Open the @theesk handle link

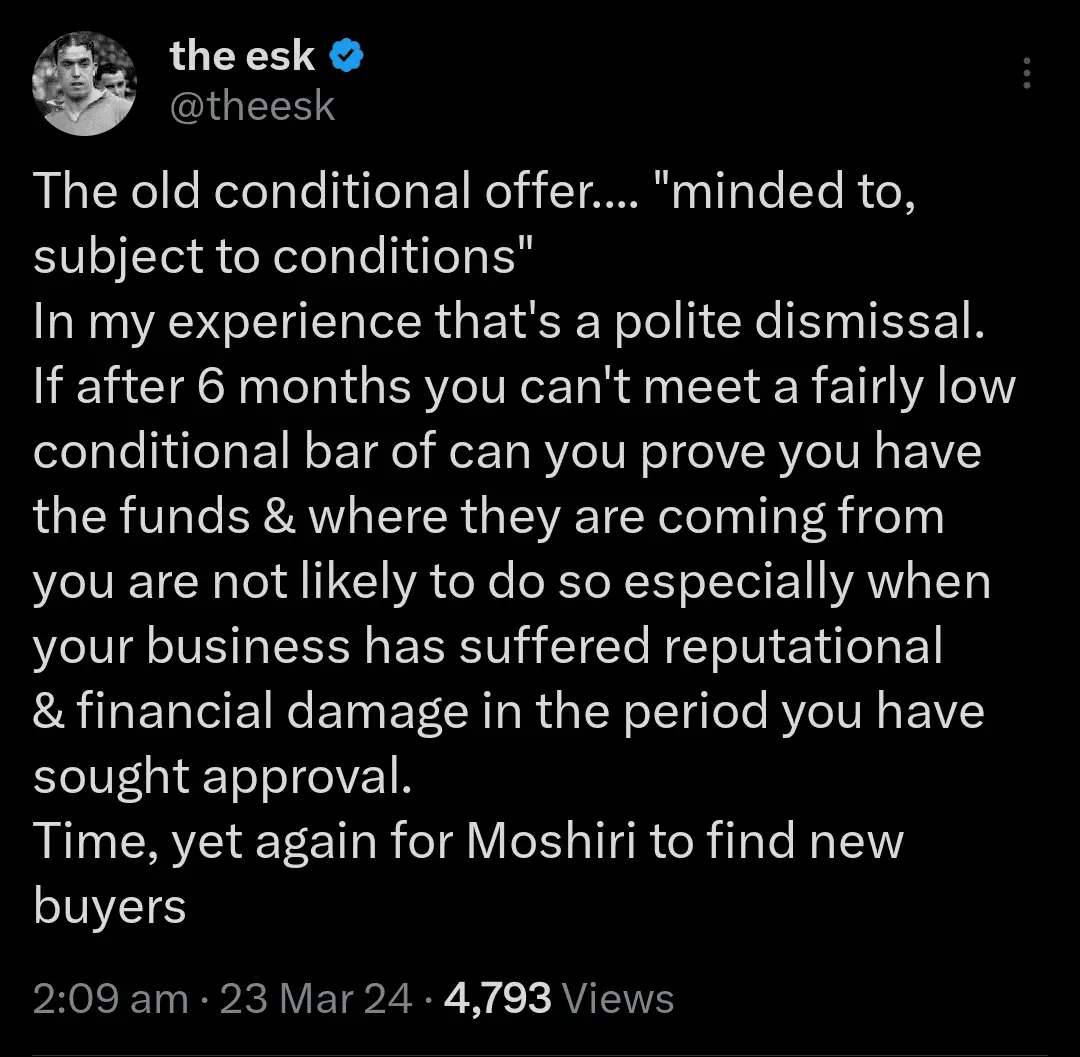[253, 105]
